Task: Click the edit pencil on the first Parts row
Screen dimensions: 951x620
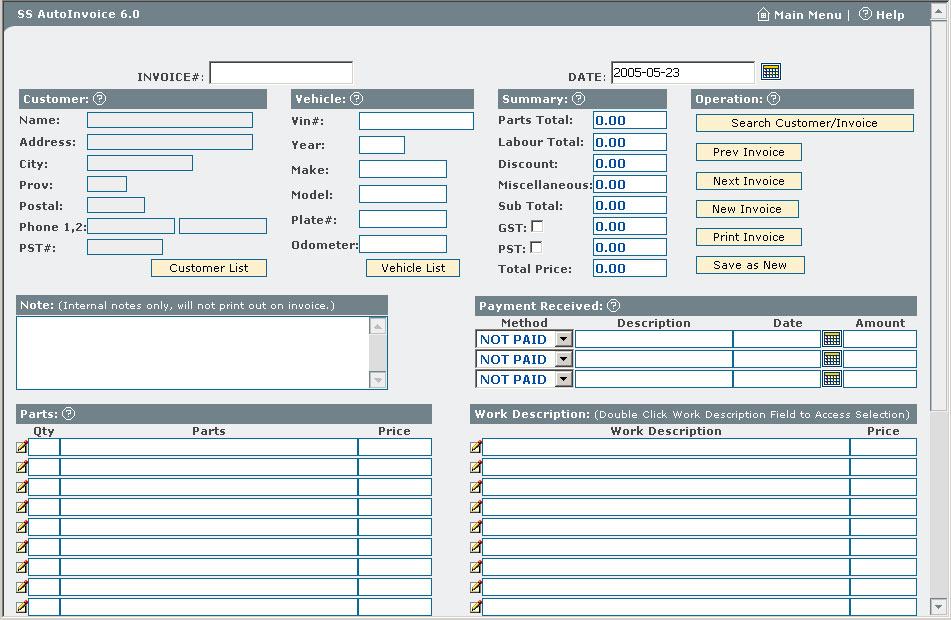Action: [20, 447]
